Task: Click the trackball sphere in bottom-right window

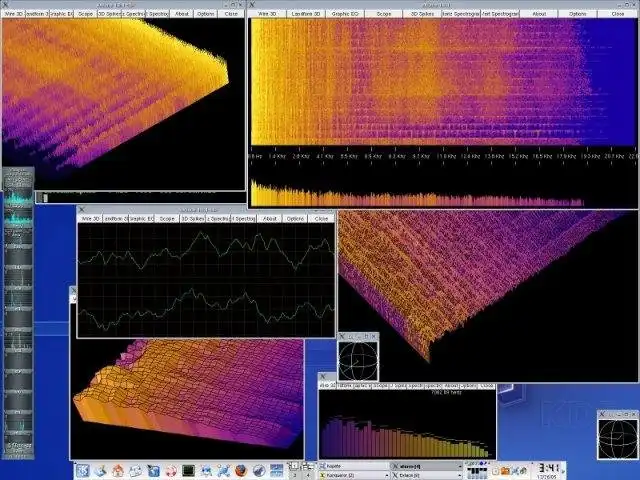Action: point(617,439)
